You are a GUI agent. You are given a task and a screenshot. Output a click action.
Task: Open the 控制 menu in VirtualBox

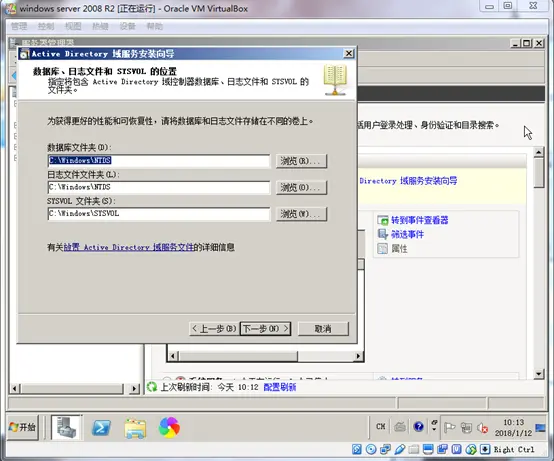pyautogui.click(x=46, y=26)
